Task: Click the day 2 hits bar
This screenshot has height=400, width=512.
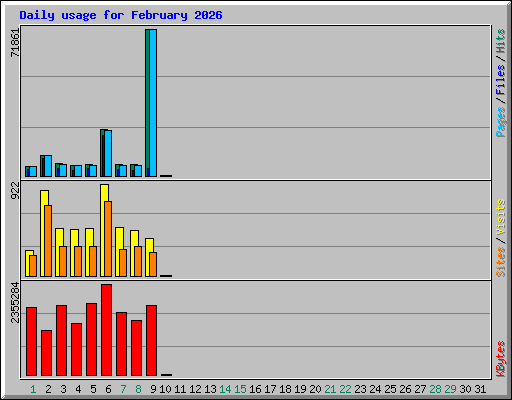Action: [x=42, y=166]
